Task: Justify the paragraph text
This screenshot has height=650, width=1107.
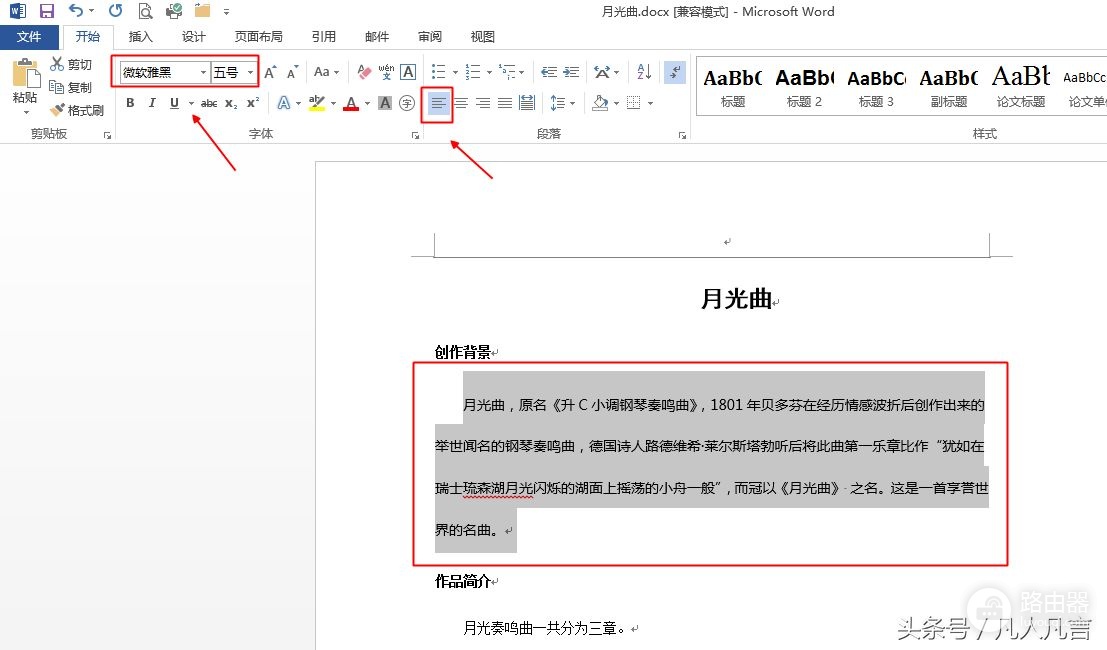Action: click(505, 104)
